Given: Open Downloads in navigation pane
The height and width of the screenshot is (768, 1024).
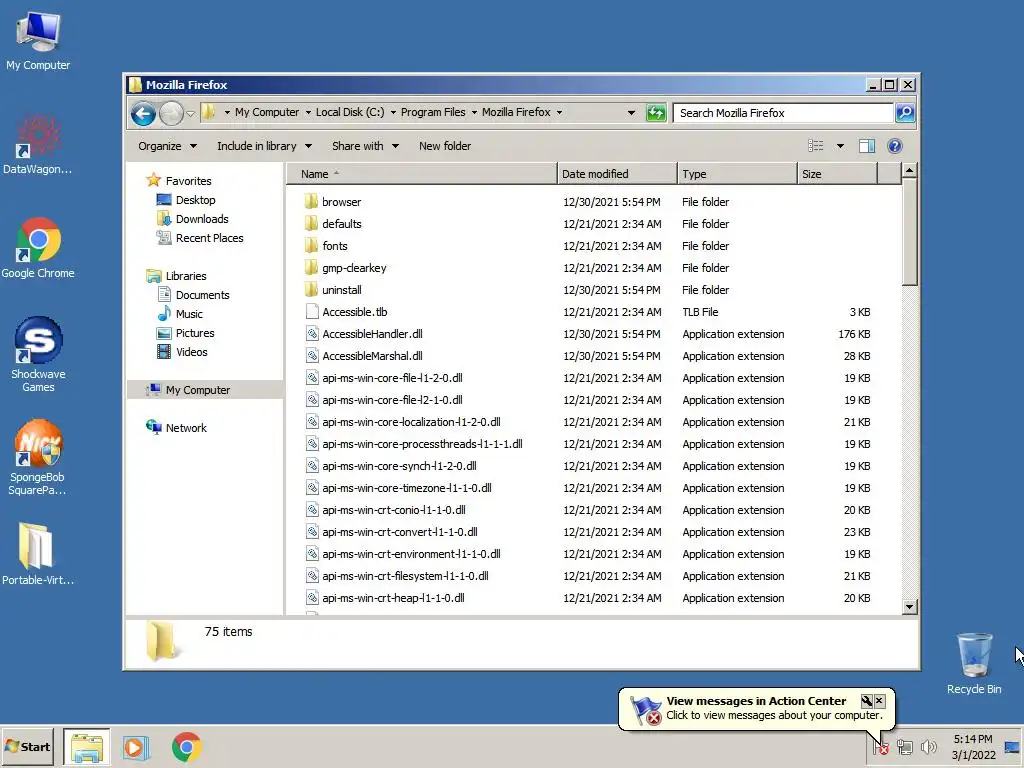Looking at the screenshot, I should click(x=202, y=219).
